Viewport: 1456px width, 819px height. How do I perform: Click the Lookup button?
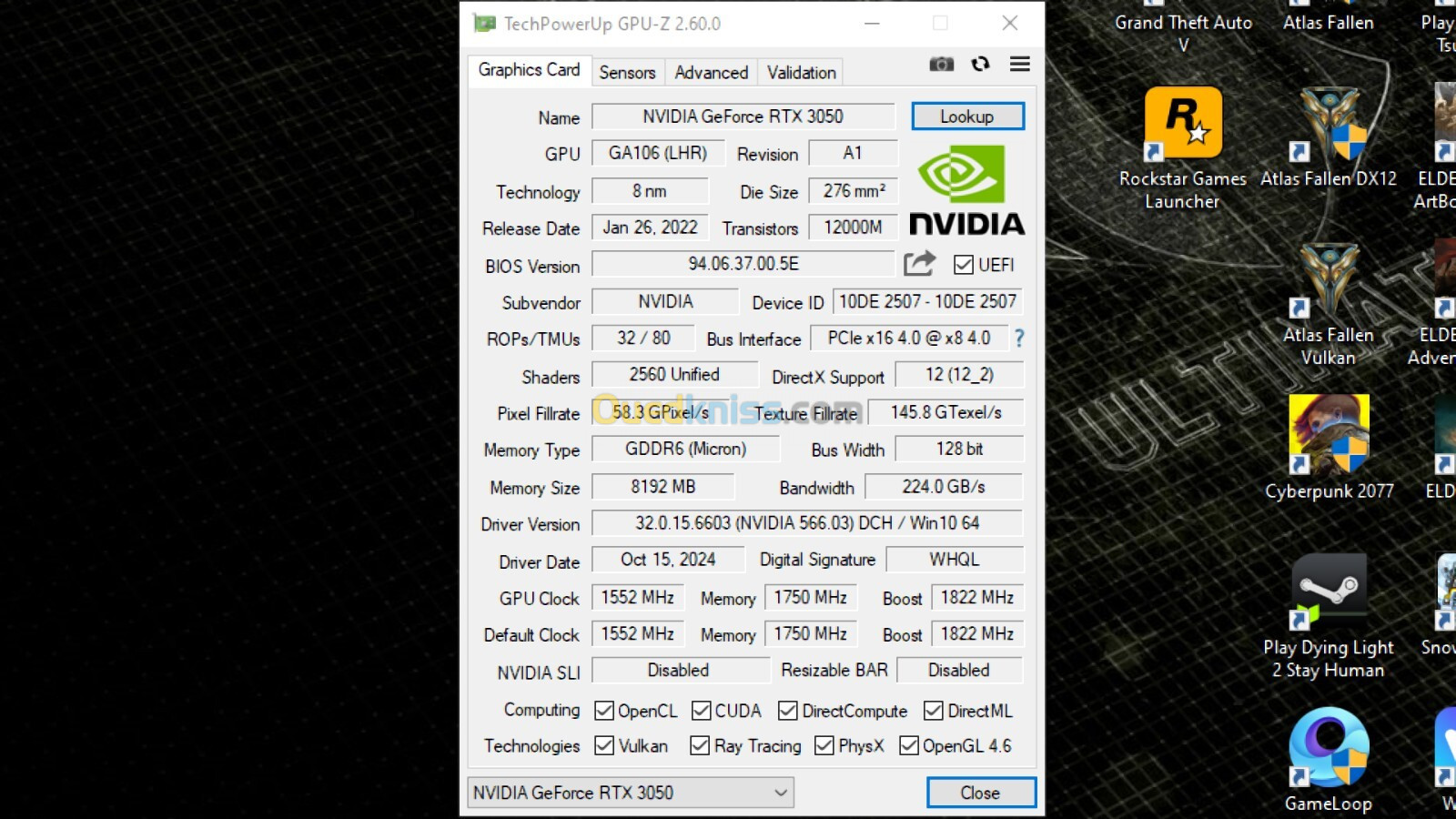pos(967,116)
